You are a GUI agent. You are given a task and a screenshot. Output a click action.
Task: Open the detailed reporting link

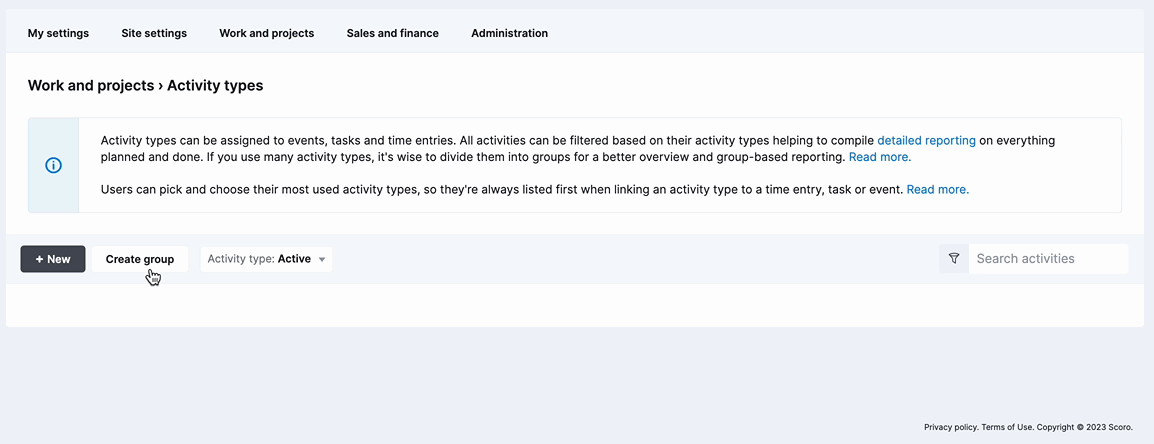pos(927,140)
